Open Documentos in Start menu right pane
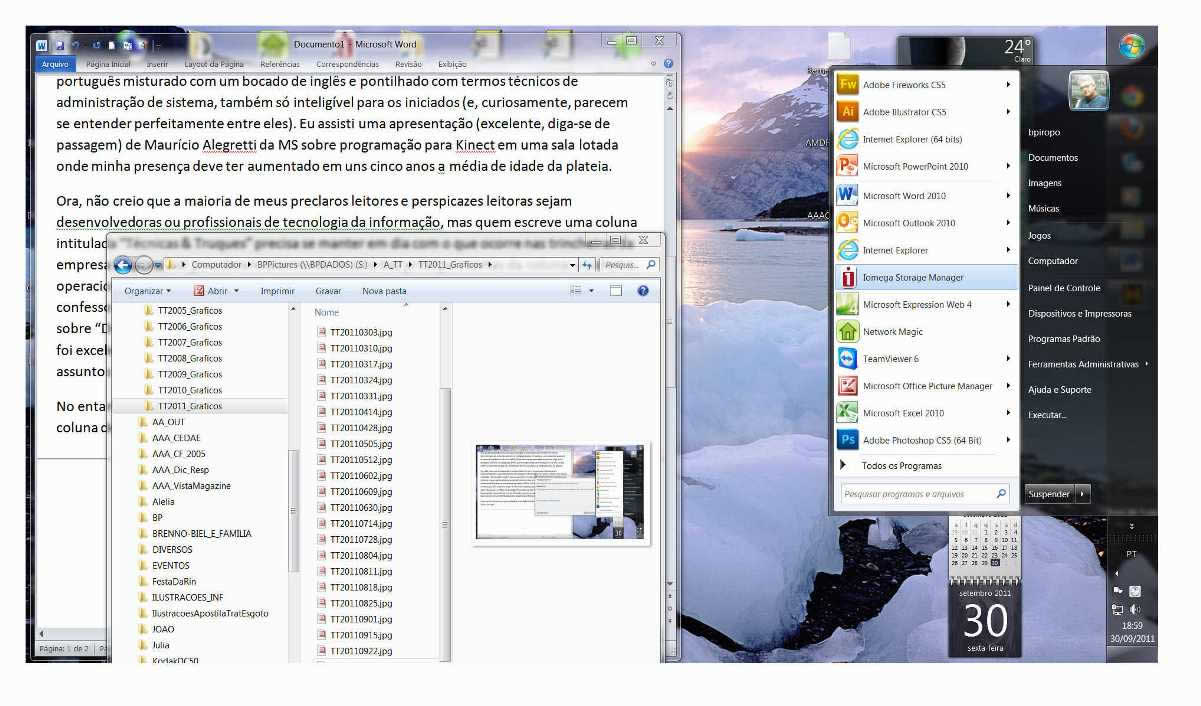Screen dimensions: 1201x706 (1053, 158)
